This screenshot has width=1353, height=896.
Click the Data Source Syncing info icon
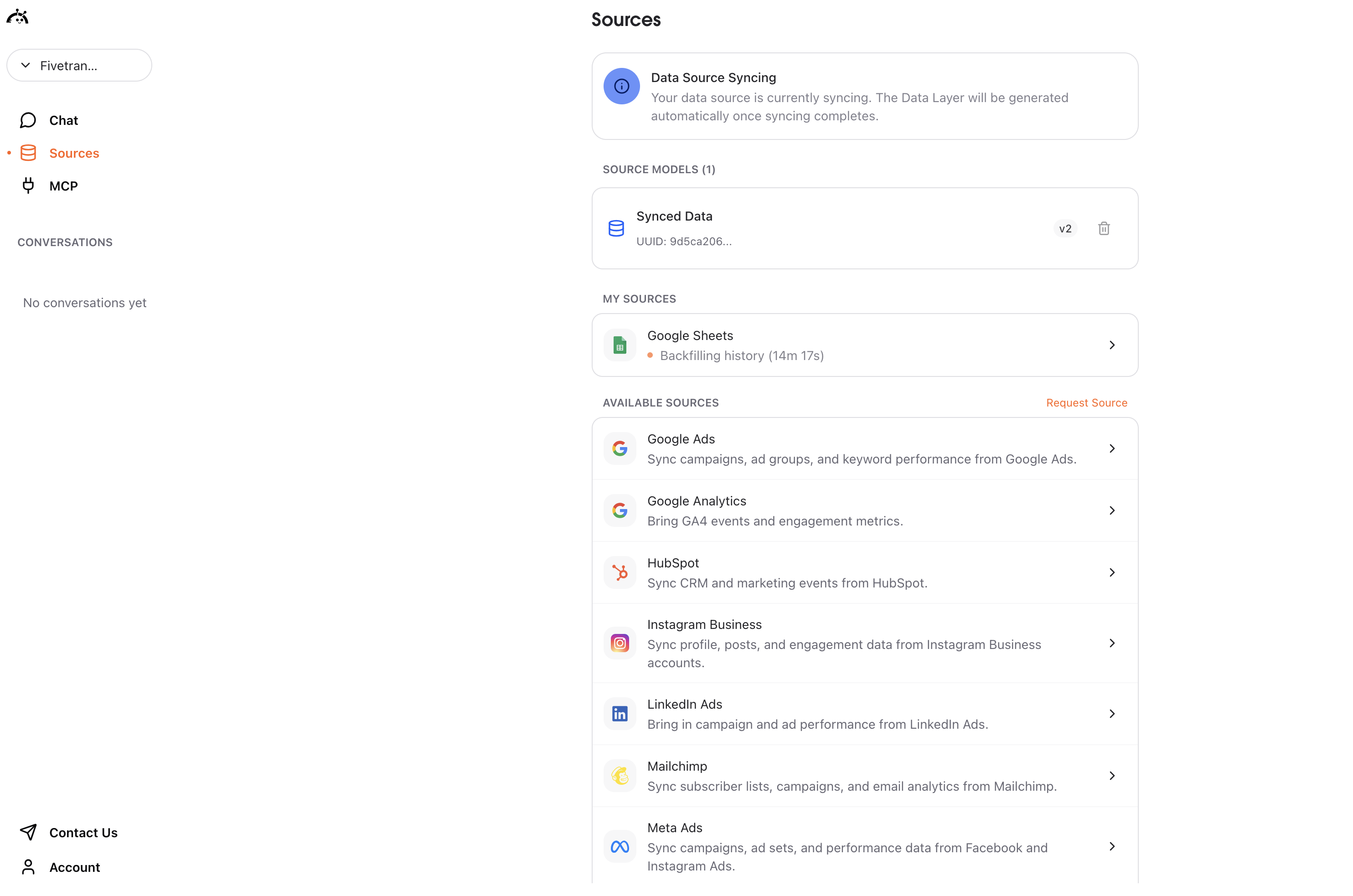pos(621,86)
